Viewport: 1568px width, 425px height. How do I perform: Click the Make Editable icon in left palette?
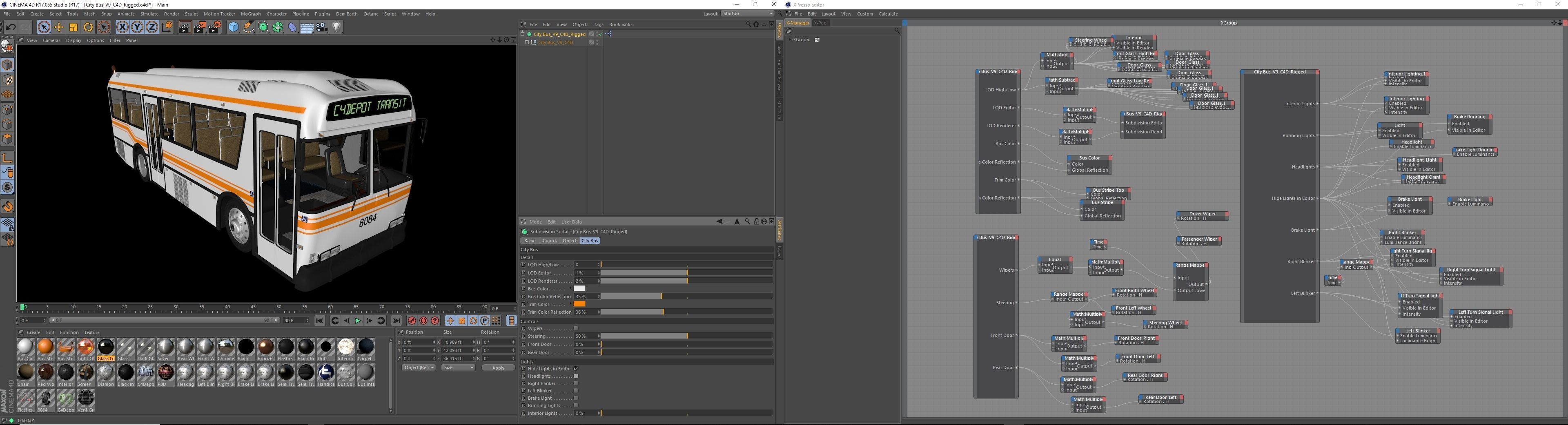point(7,46)
